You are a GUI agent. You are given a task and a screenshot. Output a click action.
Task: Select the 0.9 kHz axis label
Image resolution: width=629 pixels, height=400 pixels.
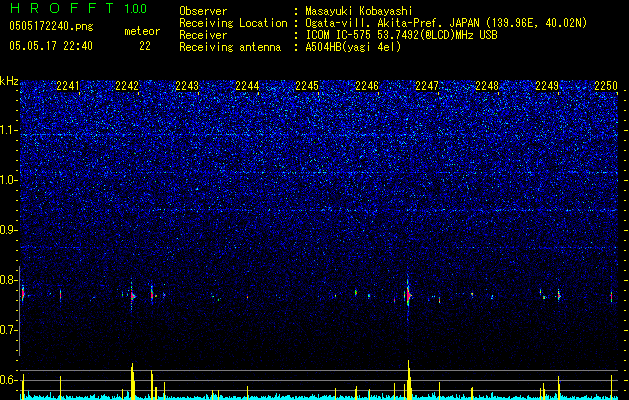pyautogui.click(x=9, y=230)
